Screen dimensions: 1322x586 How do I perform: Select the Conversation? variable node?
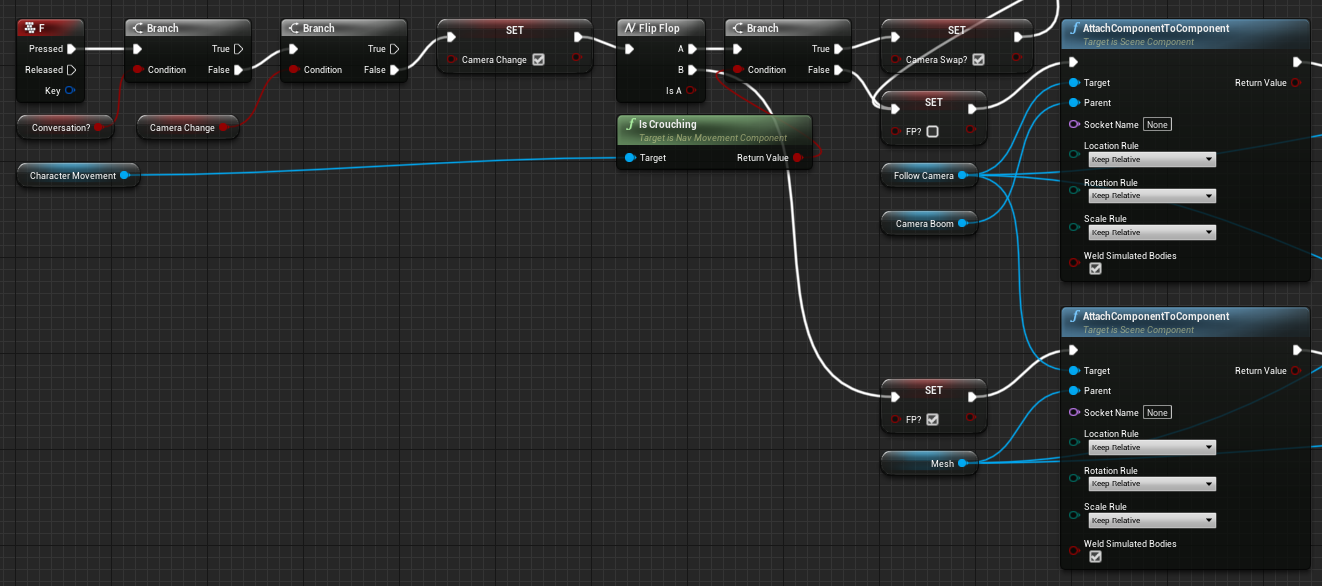(x=60, y=128)
